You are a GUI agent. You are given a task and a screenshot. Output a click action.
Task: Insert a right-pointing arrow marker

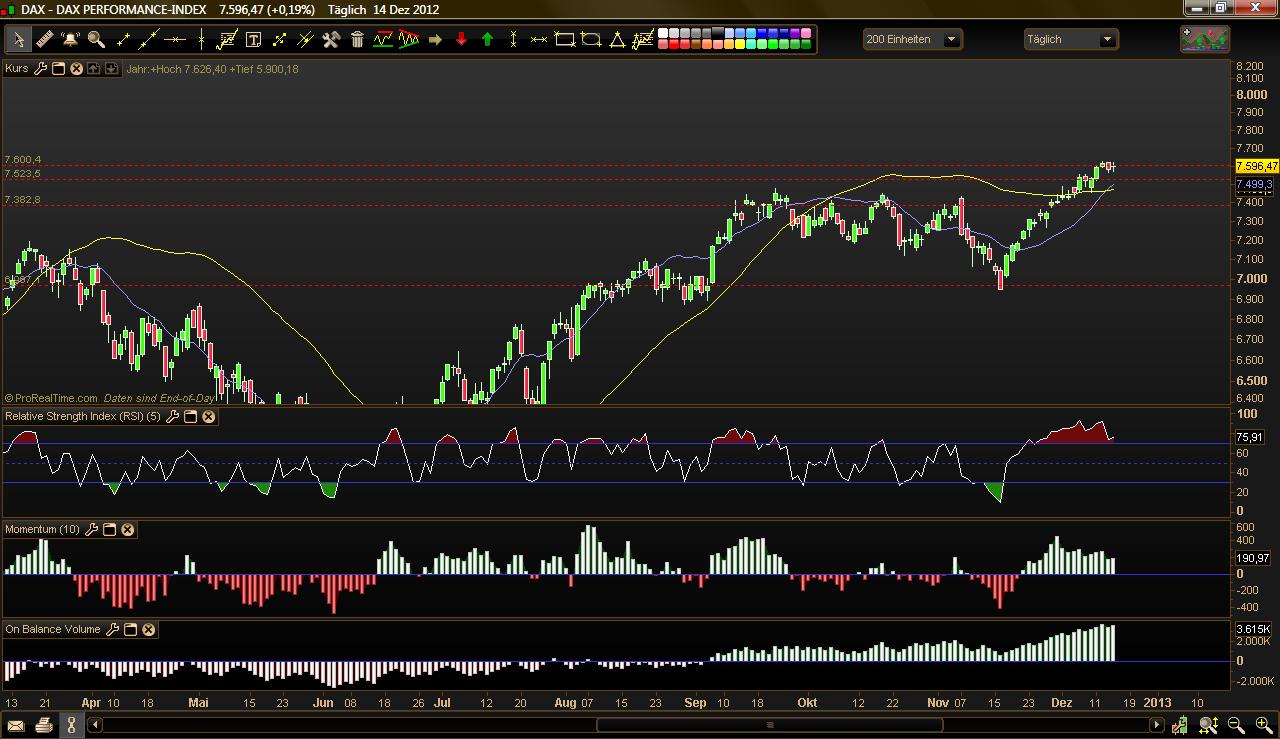(x=435, y=40)
